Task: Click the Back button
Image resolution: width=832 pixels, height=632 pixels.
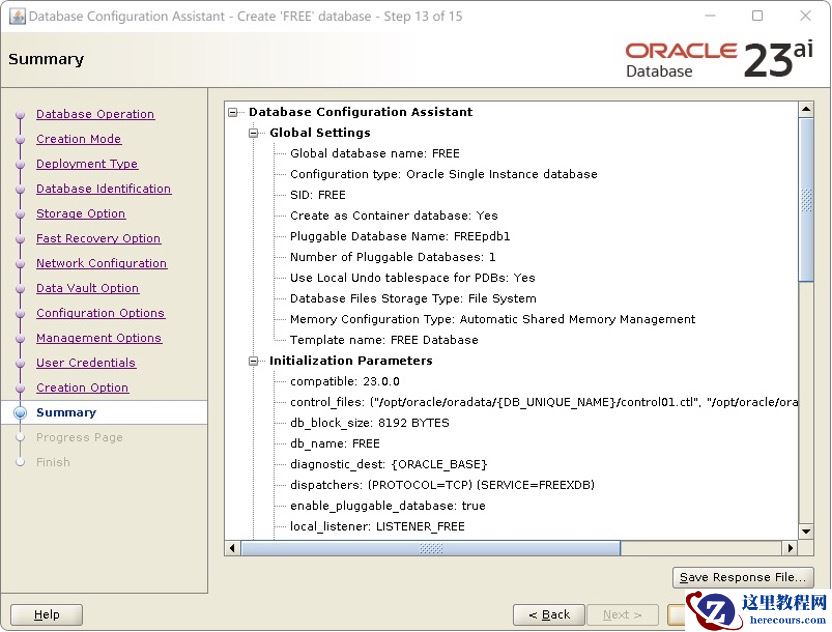Action: coord(548,615)
